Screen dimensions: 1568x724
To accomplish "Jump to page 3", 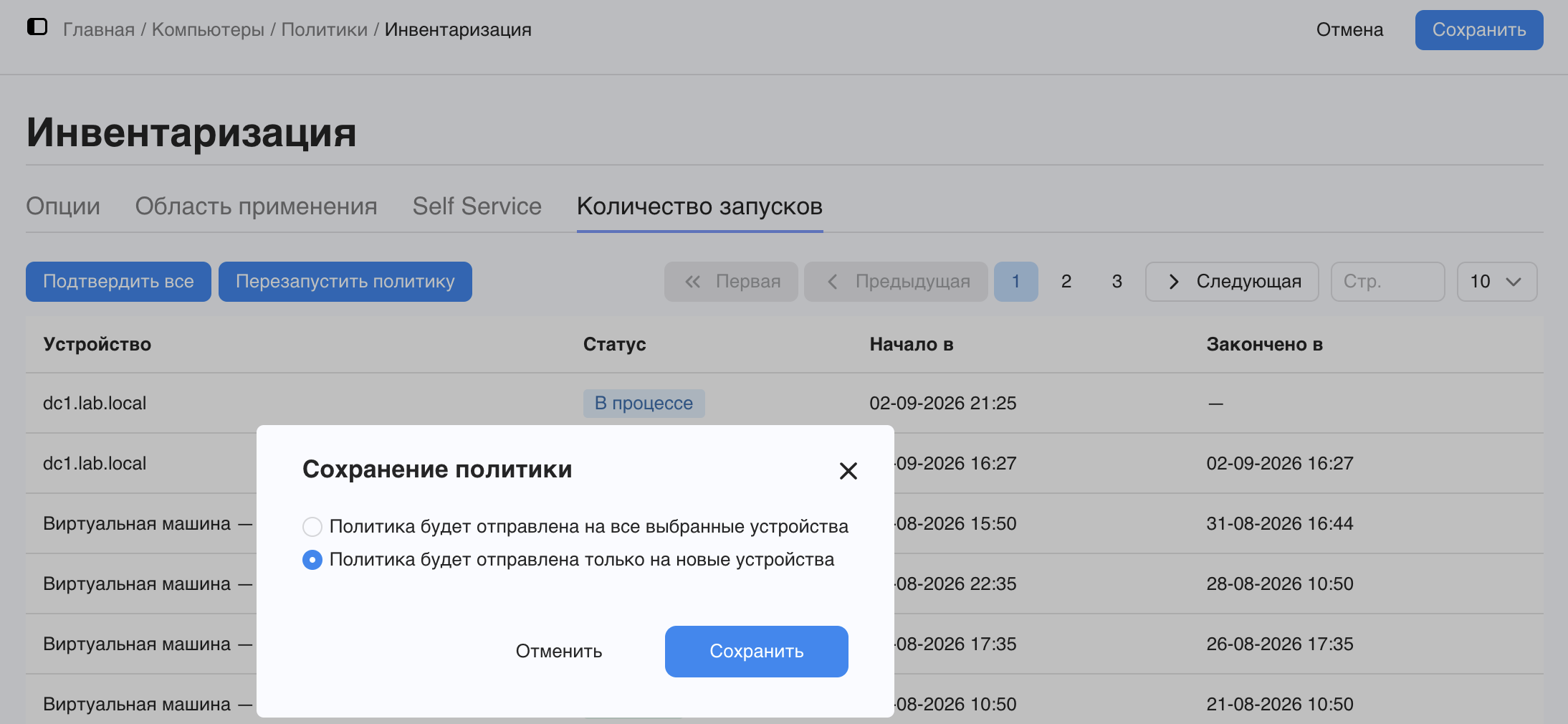I will pos(1117,282).
